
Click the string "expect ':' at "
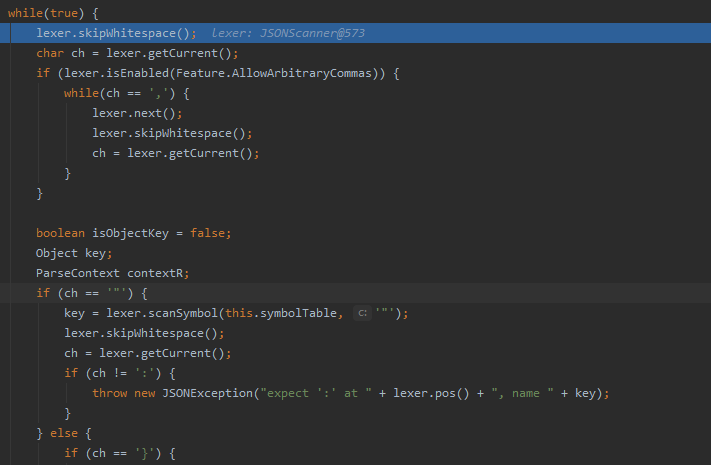[316, 393]
